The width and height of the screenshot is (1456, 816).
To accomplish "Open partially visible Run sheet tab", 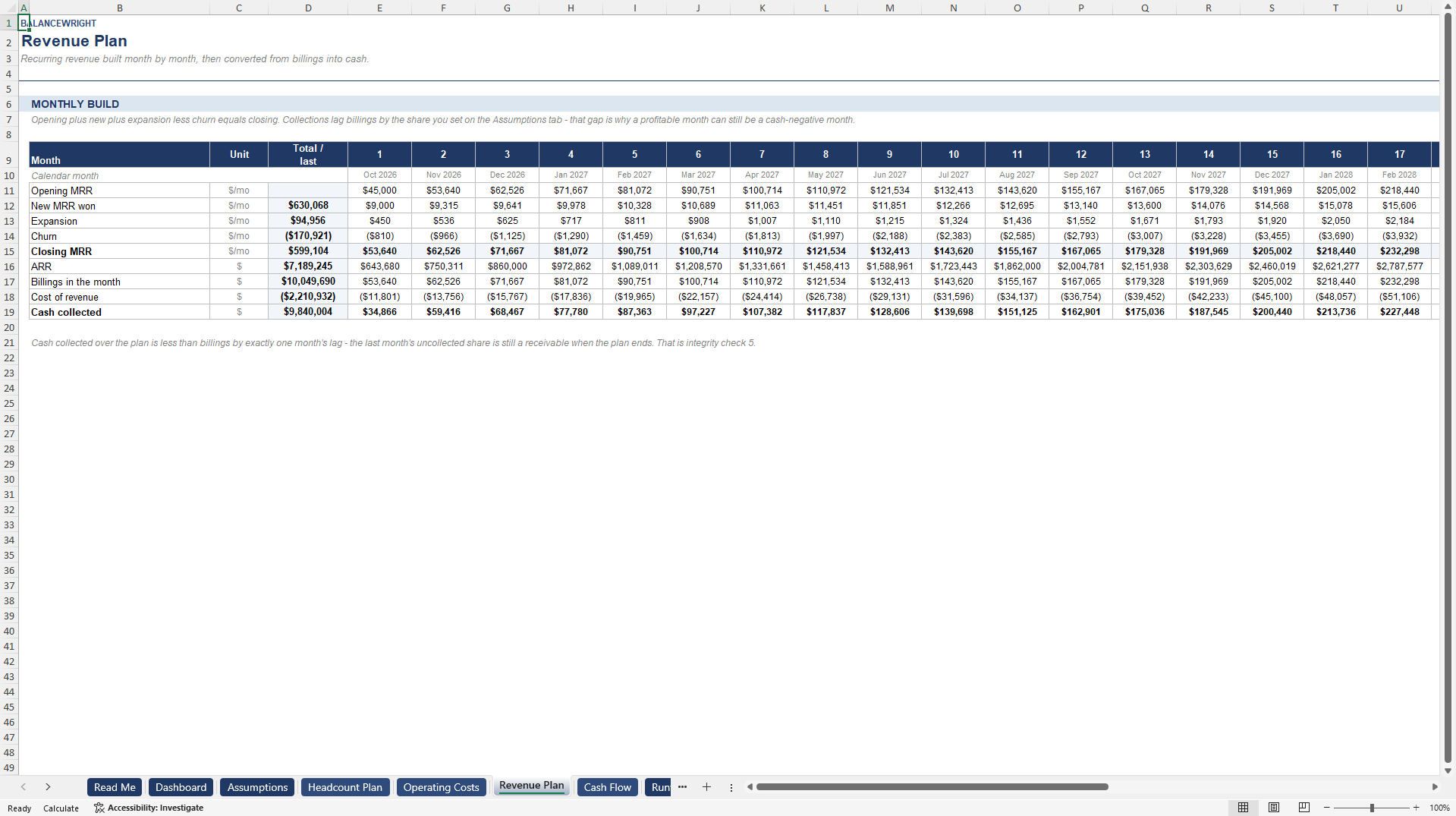I will [658, 787].
